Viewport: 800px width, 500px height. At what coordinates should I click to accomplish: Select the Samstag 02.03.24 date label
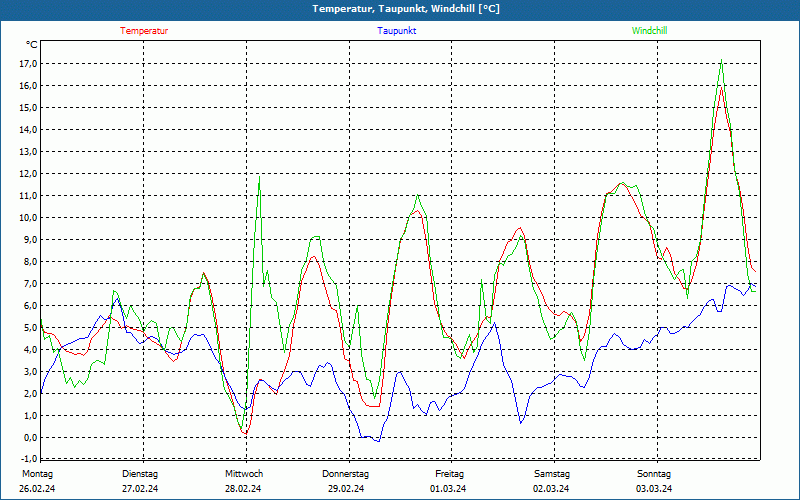tap(551, 481)
